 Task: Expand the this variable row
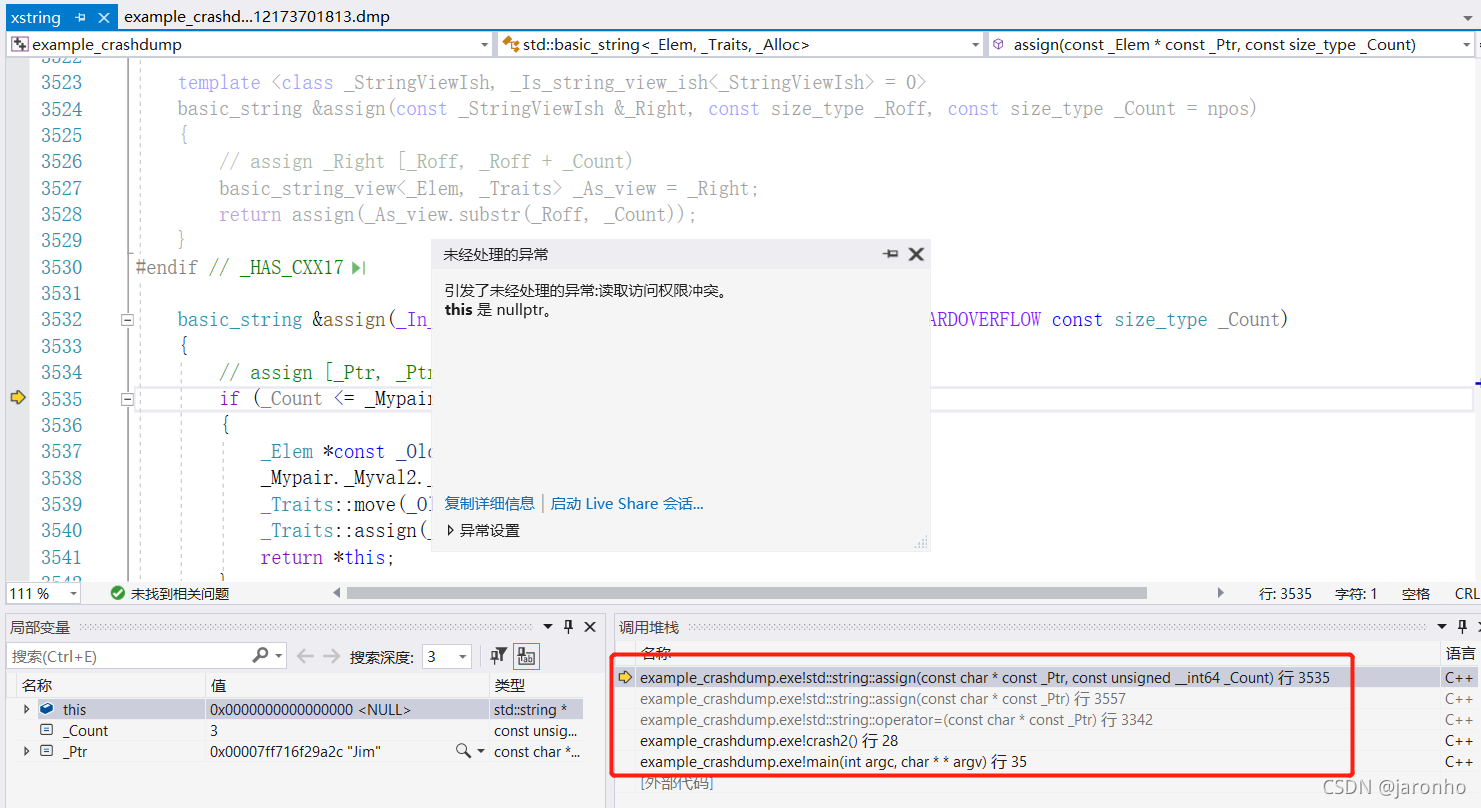(x=26, y=709)
